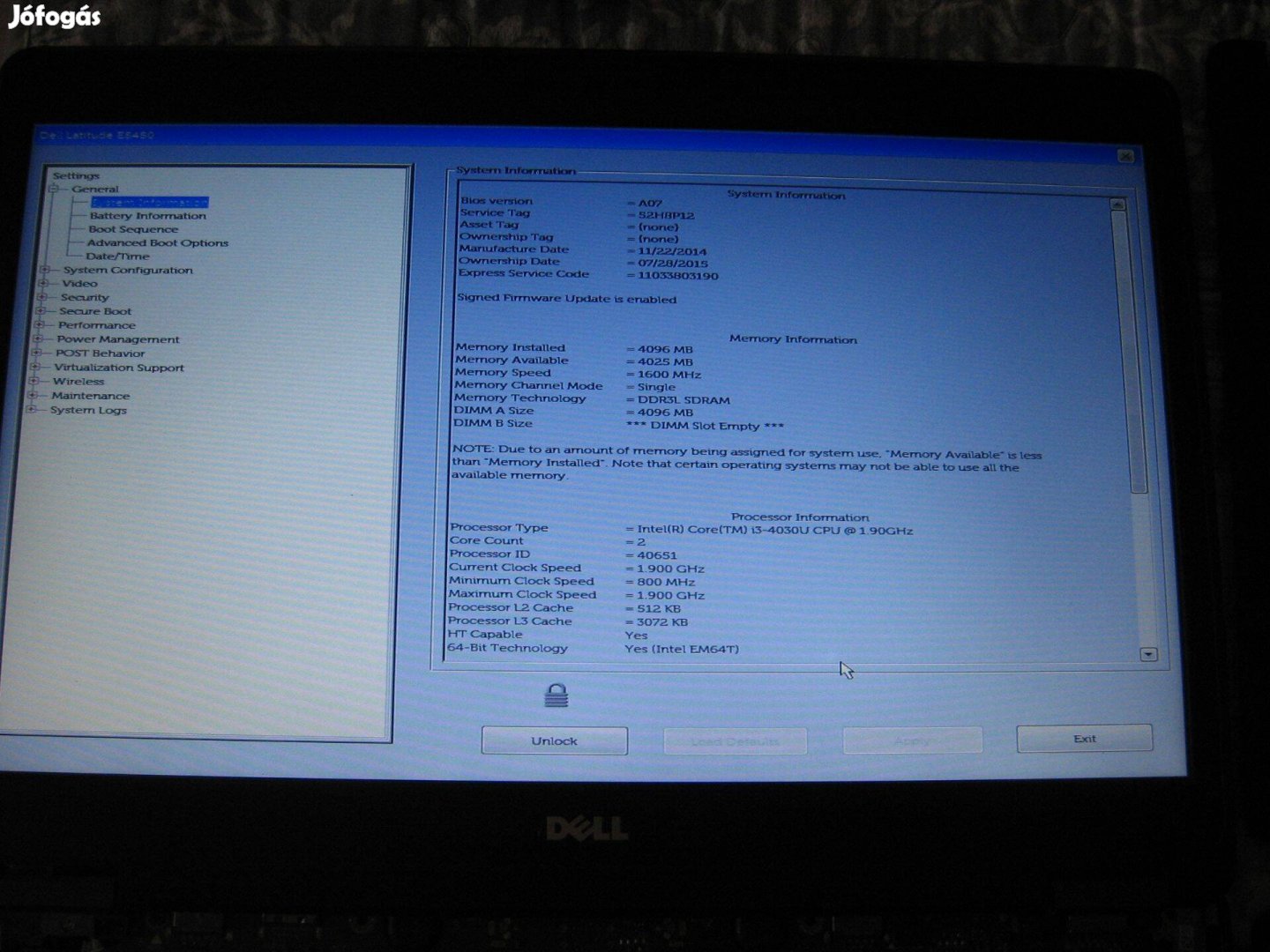Click the DIMM Slot Empty text
This screenshot has height=952, width=1270.
pyautogui.click(x=705, y=426)
